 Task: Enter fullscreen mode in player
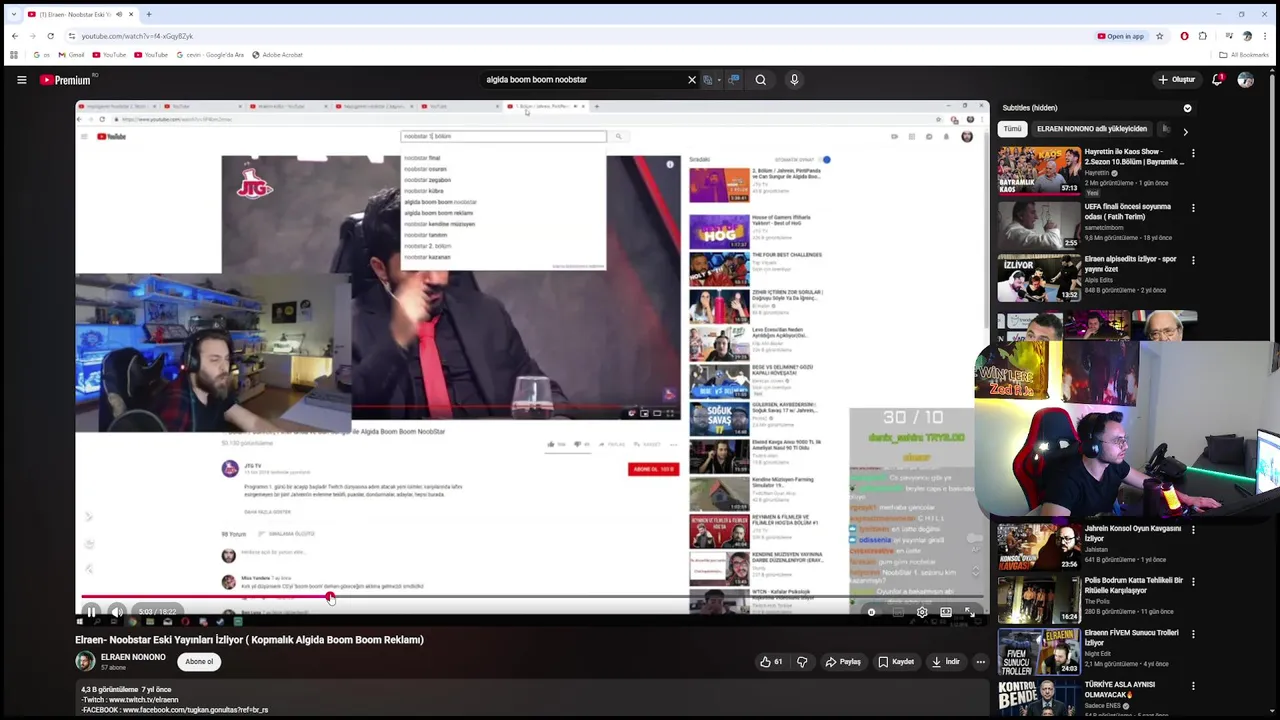tap(969, 612)
